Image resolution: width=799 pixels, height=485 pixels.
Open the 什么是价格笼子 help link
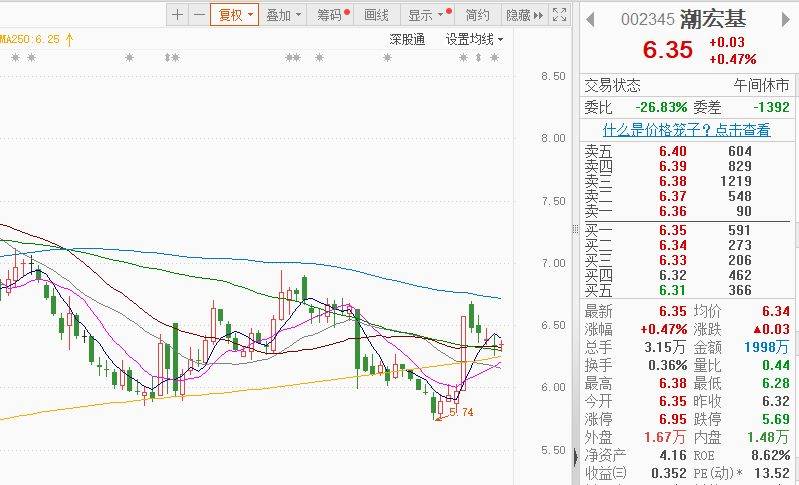tap(686, 130)
